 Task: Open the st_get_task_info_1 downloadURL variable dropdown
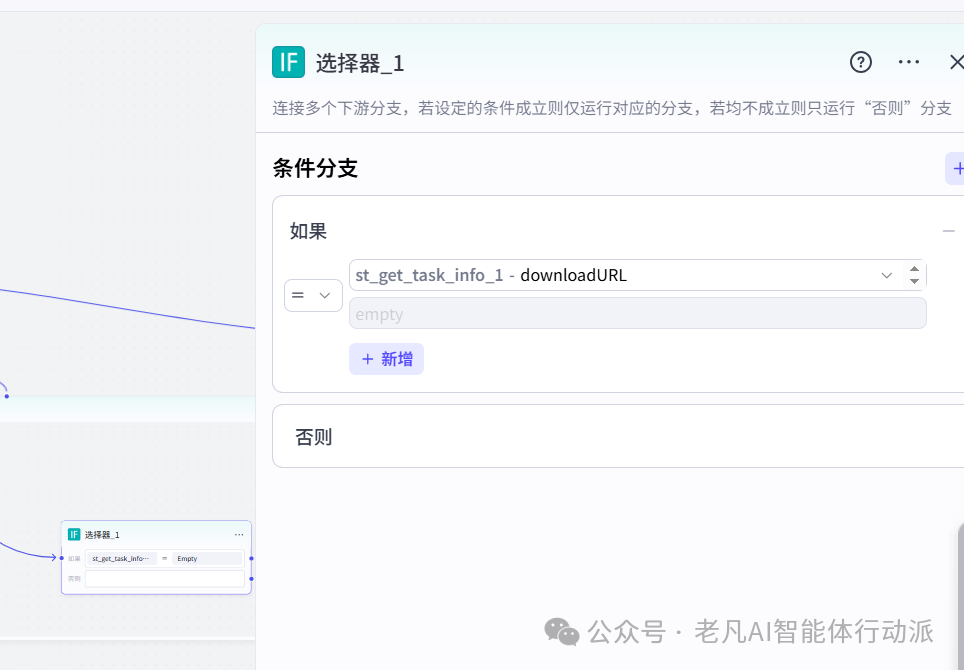(x=638, y=275)
